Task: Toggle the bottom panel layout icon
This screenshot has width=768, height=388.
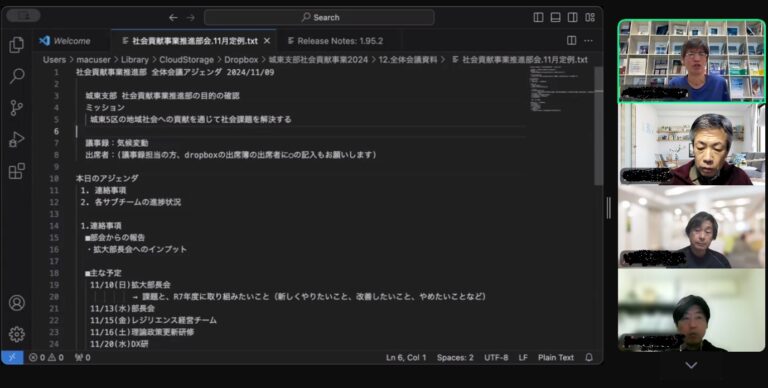Action: click(555, 17)
